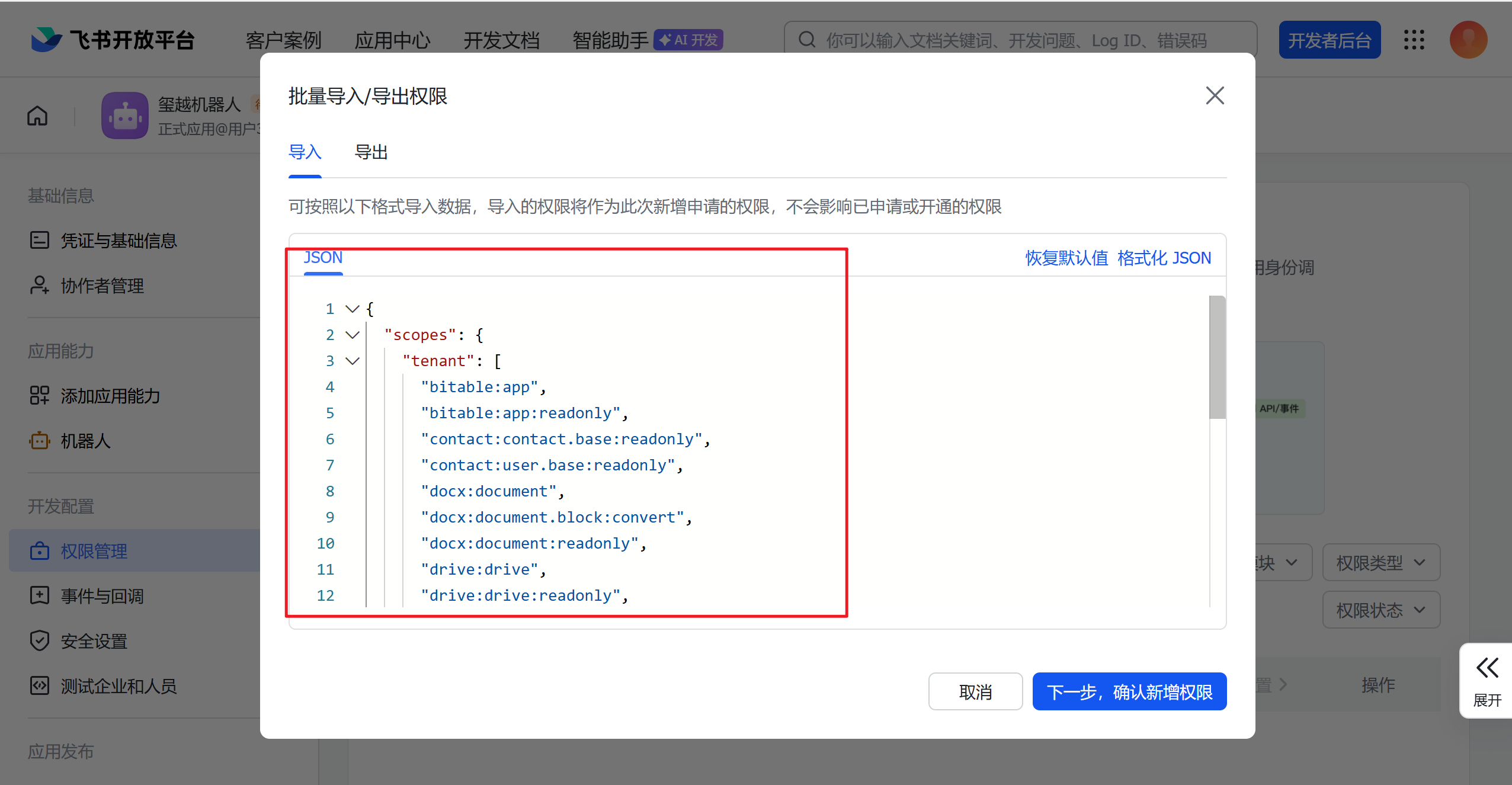Click the 凭证与基础信息 sidebar icon
The width and height of the screenshot is (1512, 785).
pos(40,240)
